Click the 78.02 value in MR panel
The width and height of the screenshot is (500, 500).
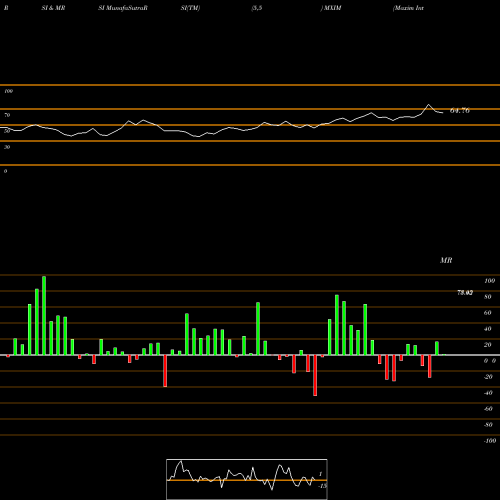pos(465,293)
